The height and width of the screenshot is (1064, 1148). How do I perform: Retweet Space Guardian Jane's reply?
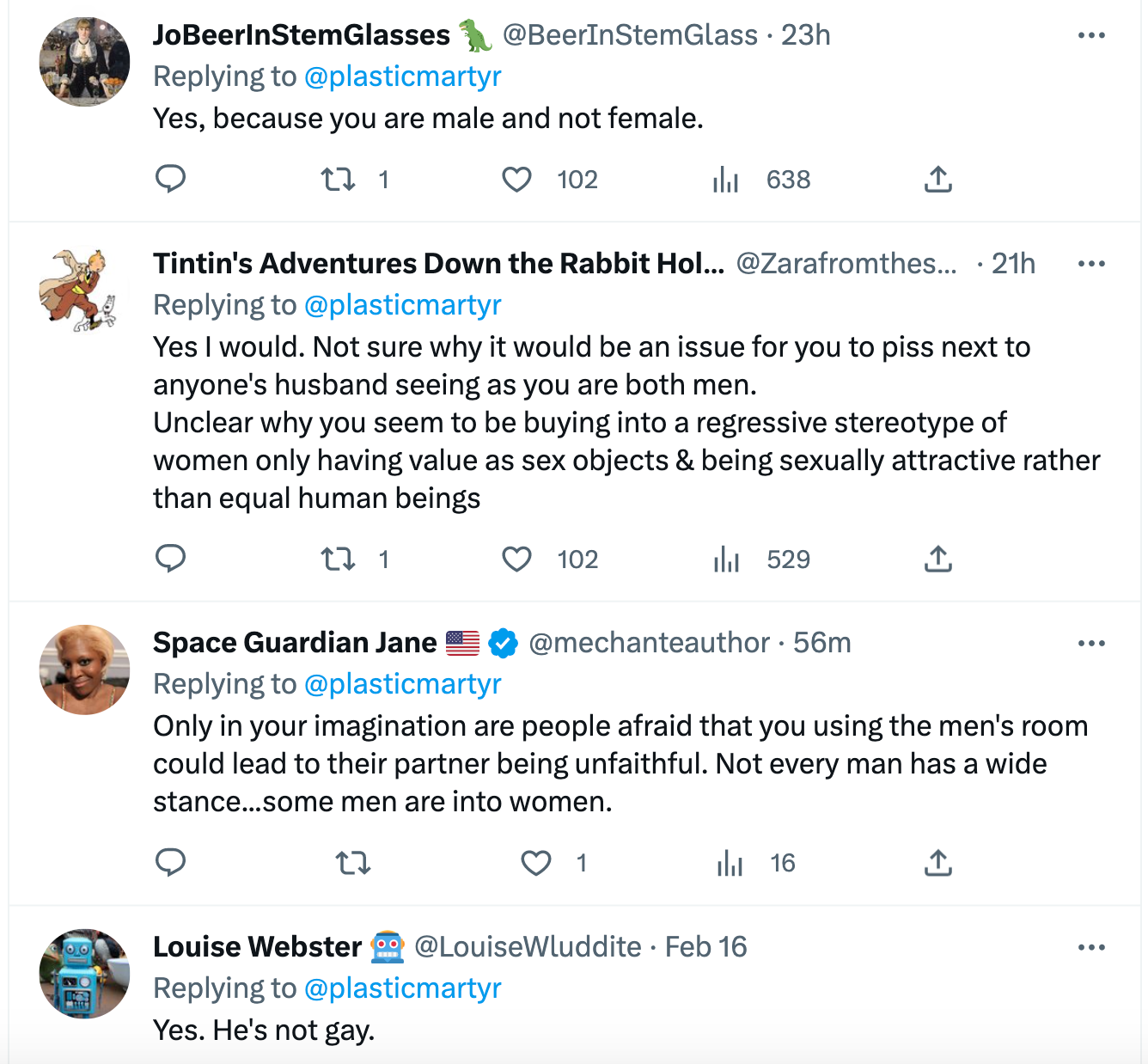353,862
